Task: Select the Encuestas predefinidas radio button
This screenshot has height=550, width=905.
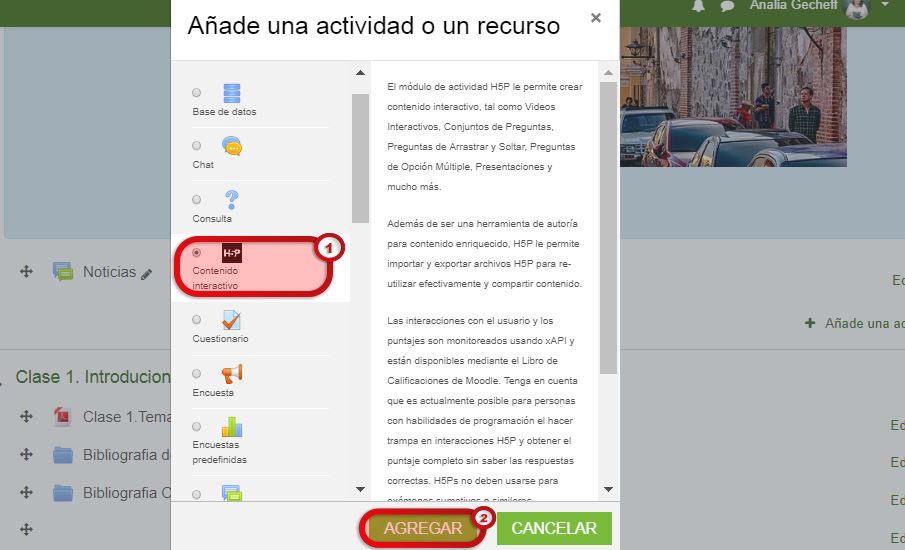Action: point(197,426)
